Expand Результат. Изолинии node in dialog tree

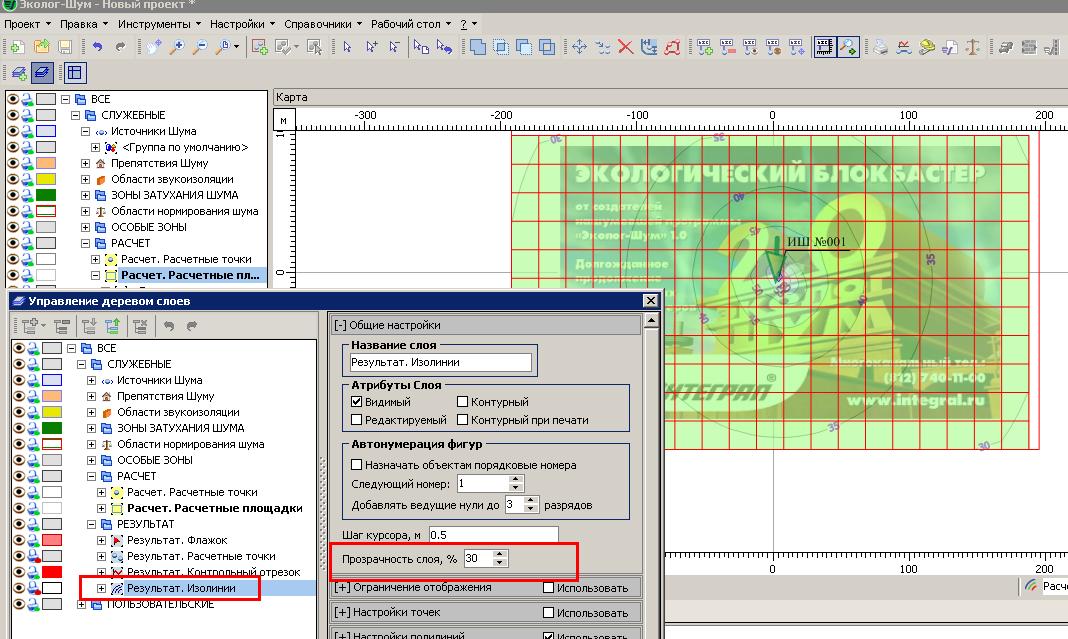(x=102, y=588)
